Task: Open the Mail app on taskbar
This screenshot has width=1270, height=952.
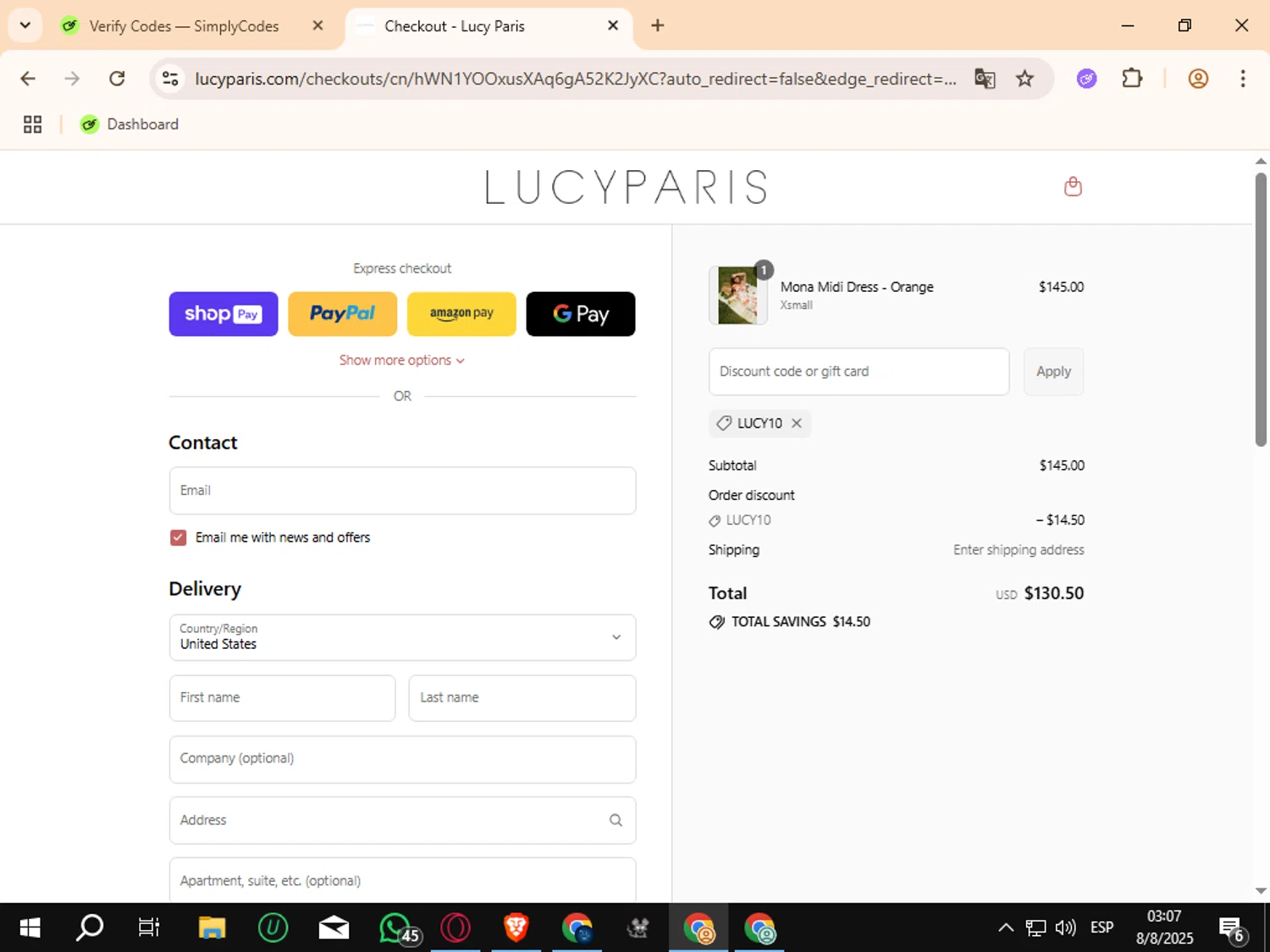Action: click(x=334, y=928)
